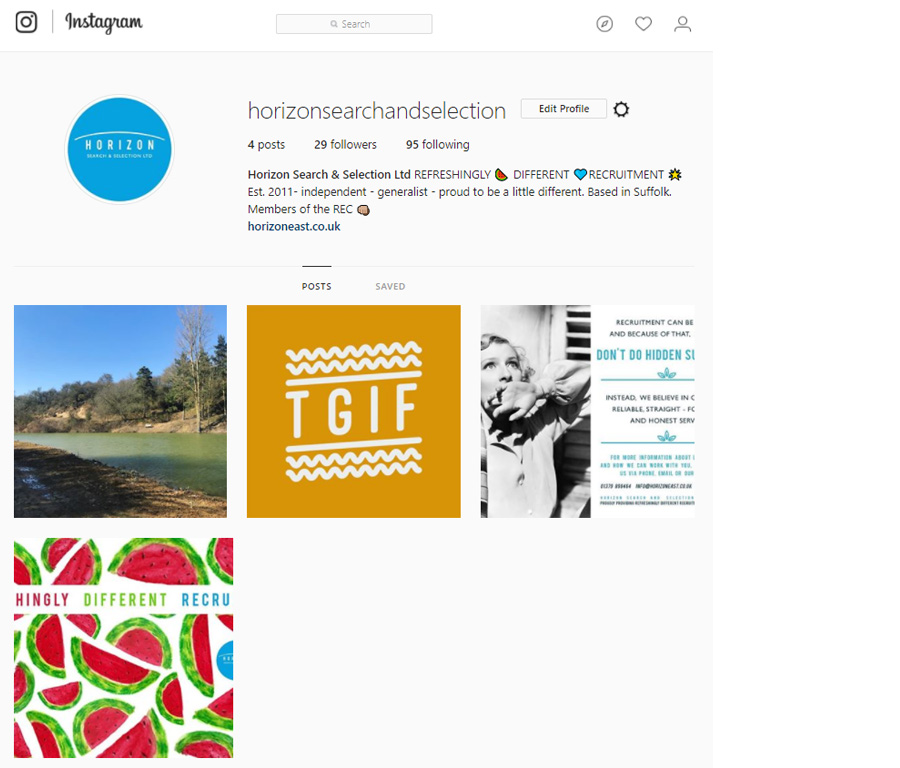The image size is (900, 768).
Task: Open settings gear next to Edit Profile
Action: (x=621, y=109)
